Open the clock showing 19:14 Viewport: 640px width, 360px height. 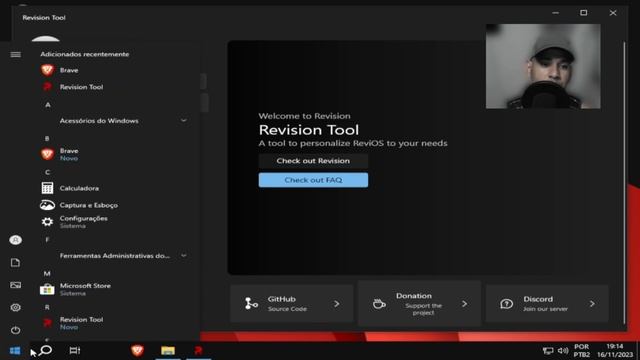click(615, 351)
